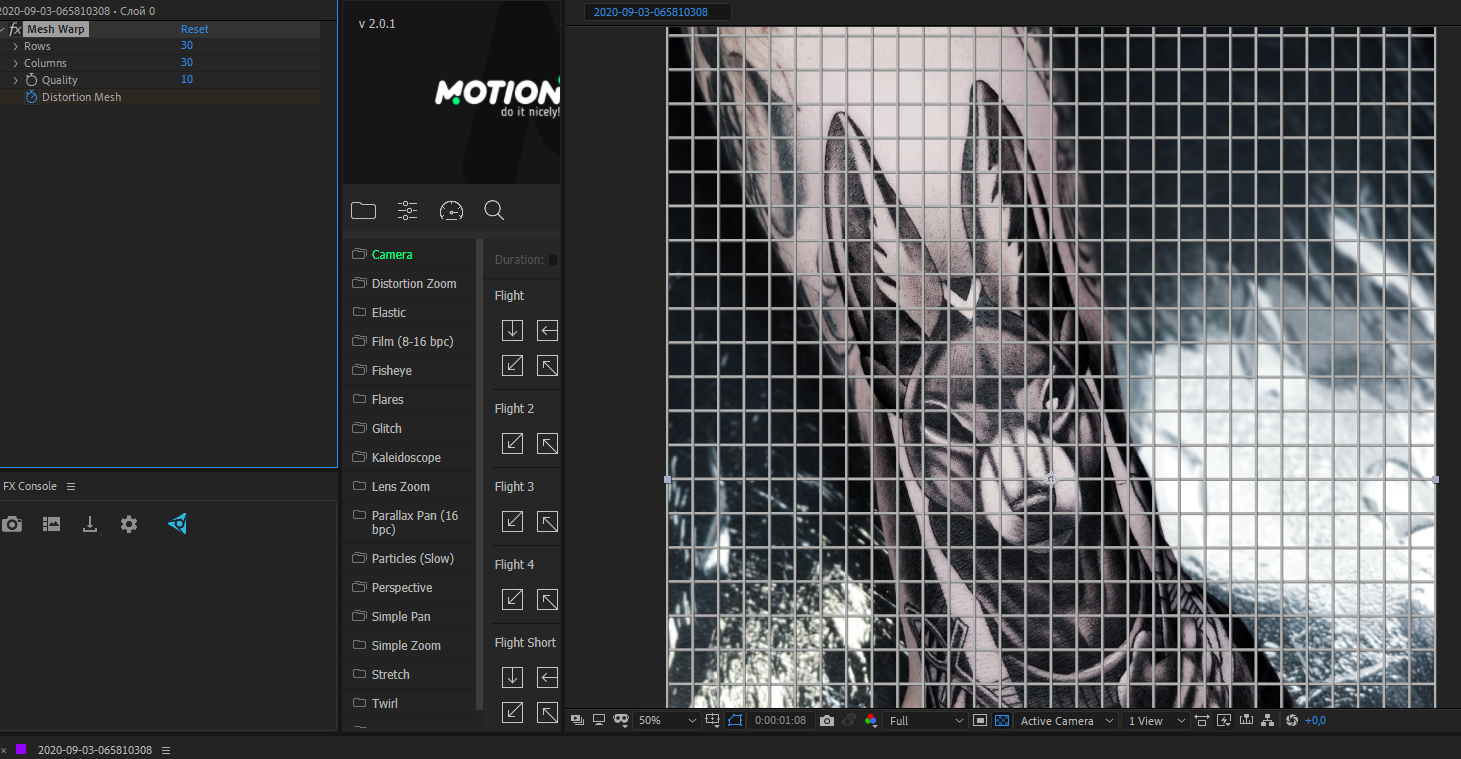Open the Fast Previews lightning icon

pos(1223,720)
